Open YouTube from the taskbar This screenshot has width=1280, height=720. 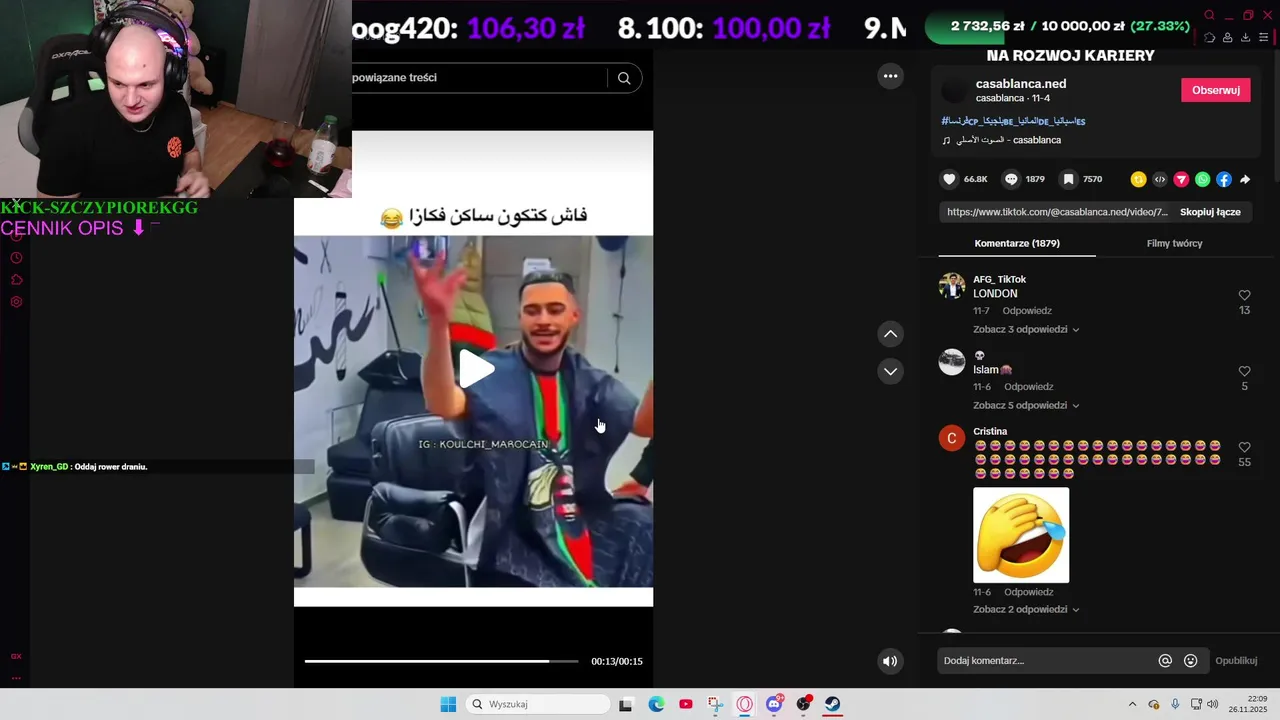click(685, 704)
